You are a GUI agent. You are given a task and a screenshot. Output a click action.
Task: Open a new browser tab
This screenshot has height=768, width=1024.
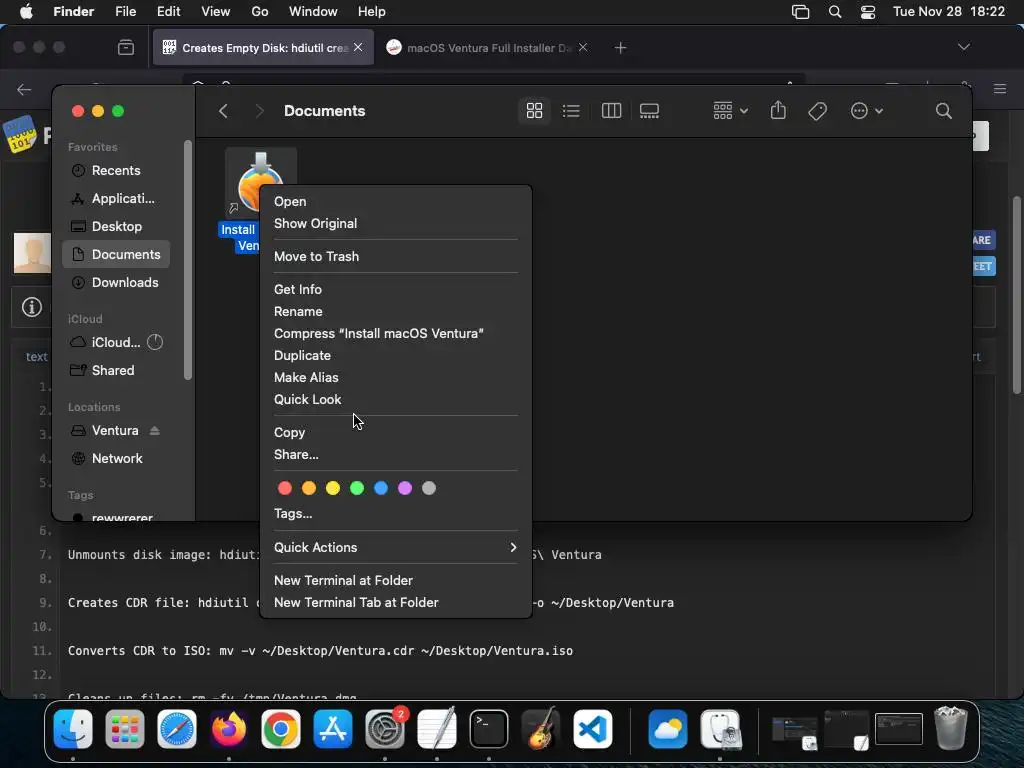coord(620,48)
